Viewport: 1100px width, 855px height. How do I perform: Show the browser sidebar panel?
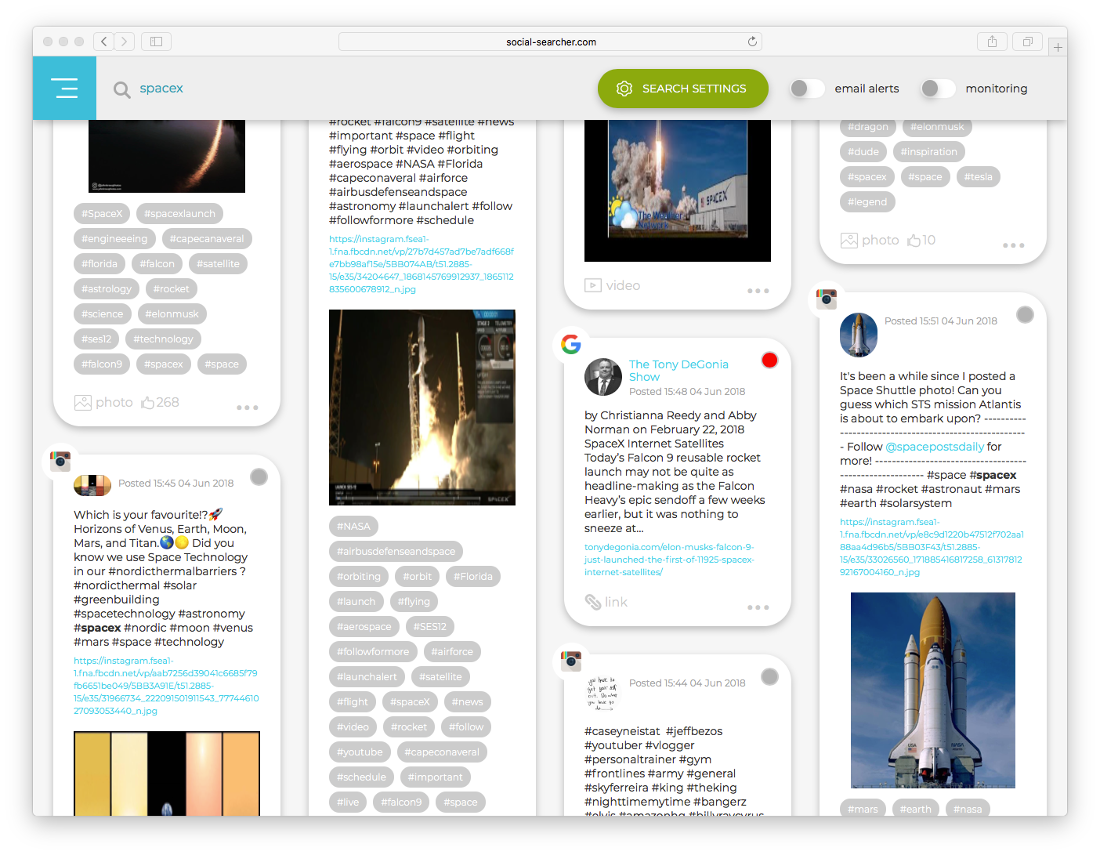[156, 41]
